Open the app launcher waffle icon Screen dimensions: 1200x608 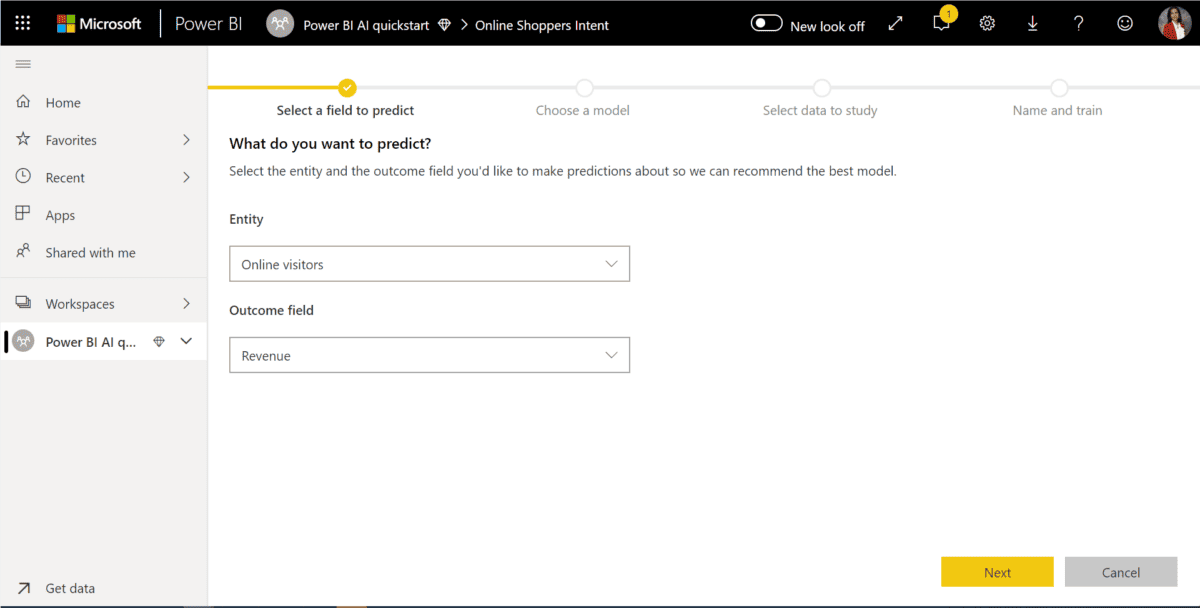click(22, 22)
